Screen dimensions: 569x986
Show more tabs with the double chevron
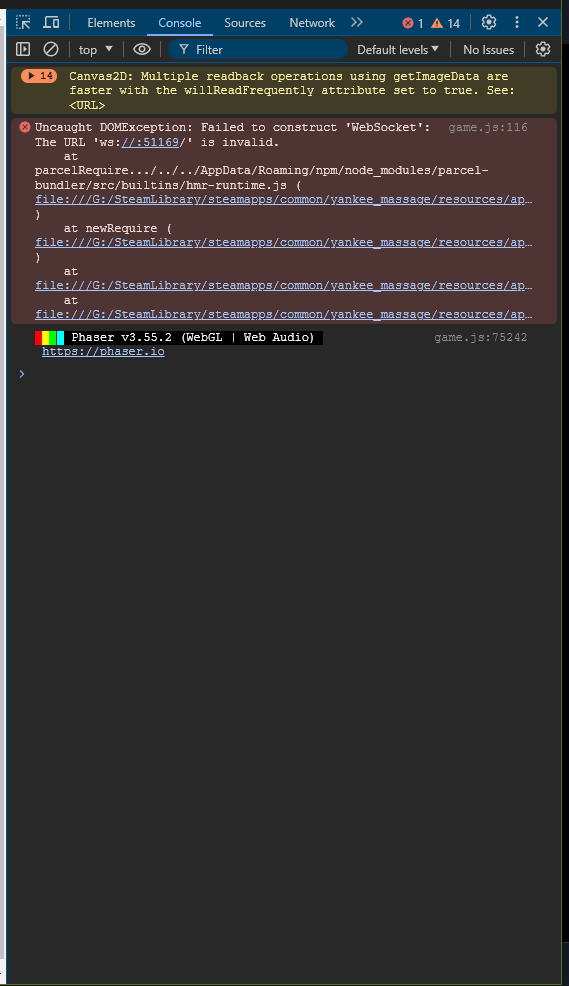coord(356,23)
